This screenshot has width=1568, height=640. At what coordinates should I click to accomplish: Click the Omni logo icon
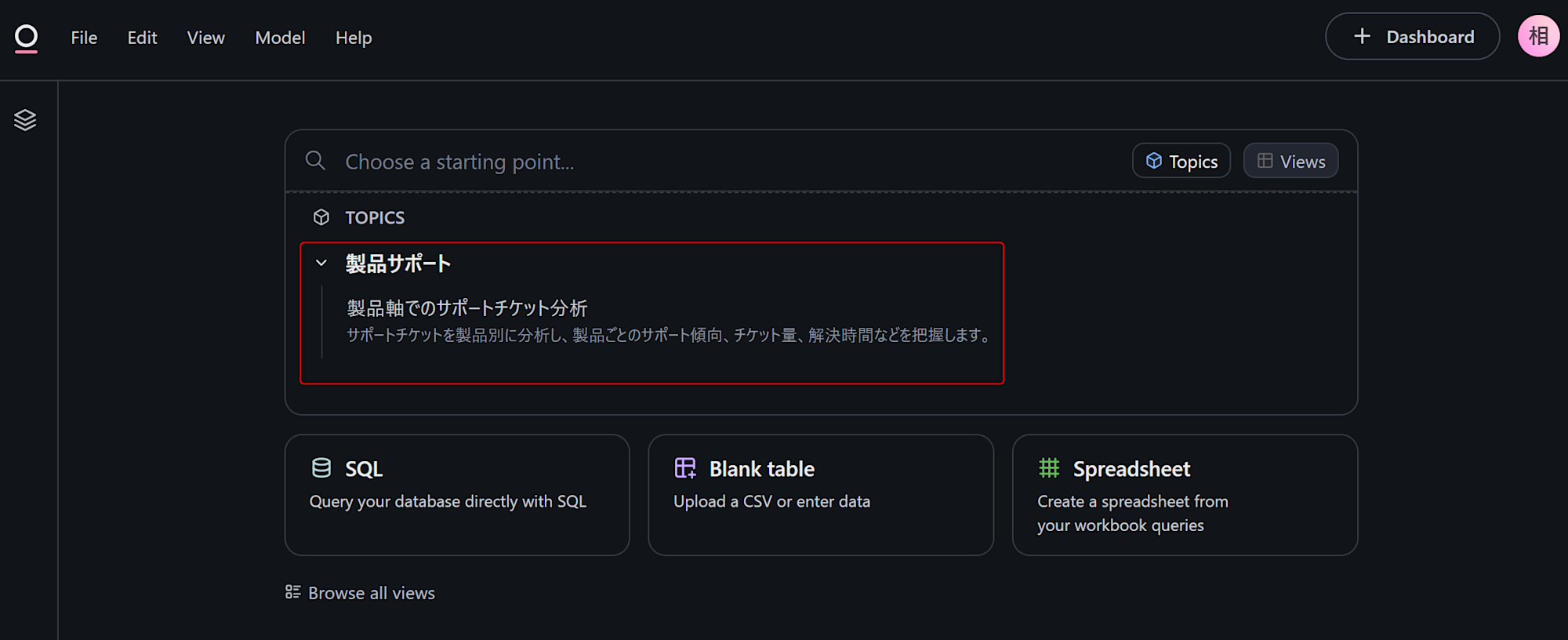[26, 38]
